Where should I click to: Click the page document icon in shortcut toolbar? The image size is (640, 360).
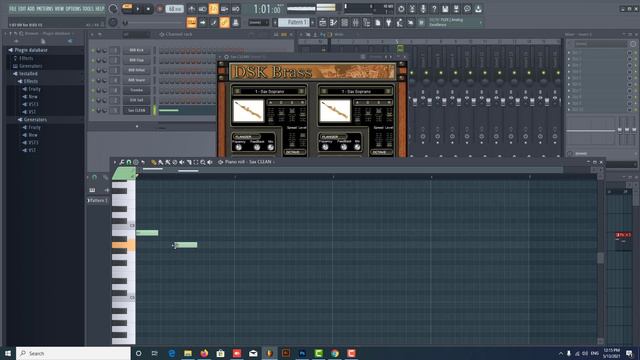point(378,22)
